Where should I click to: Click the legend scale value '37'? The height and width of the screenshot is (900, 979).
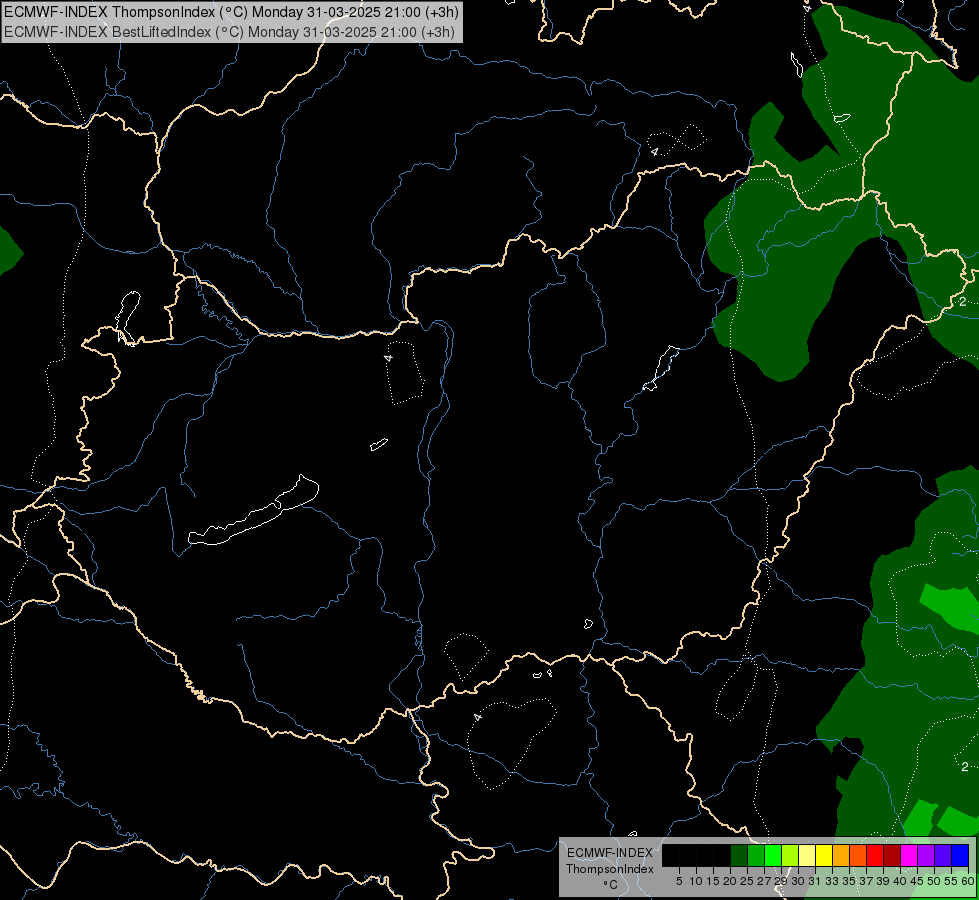pyautogui.click(x=866, y=881)
